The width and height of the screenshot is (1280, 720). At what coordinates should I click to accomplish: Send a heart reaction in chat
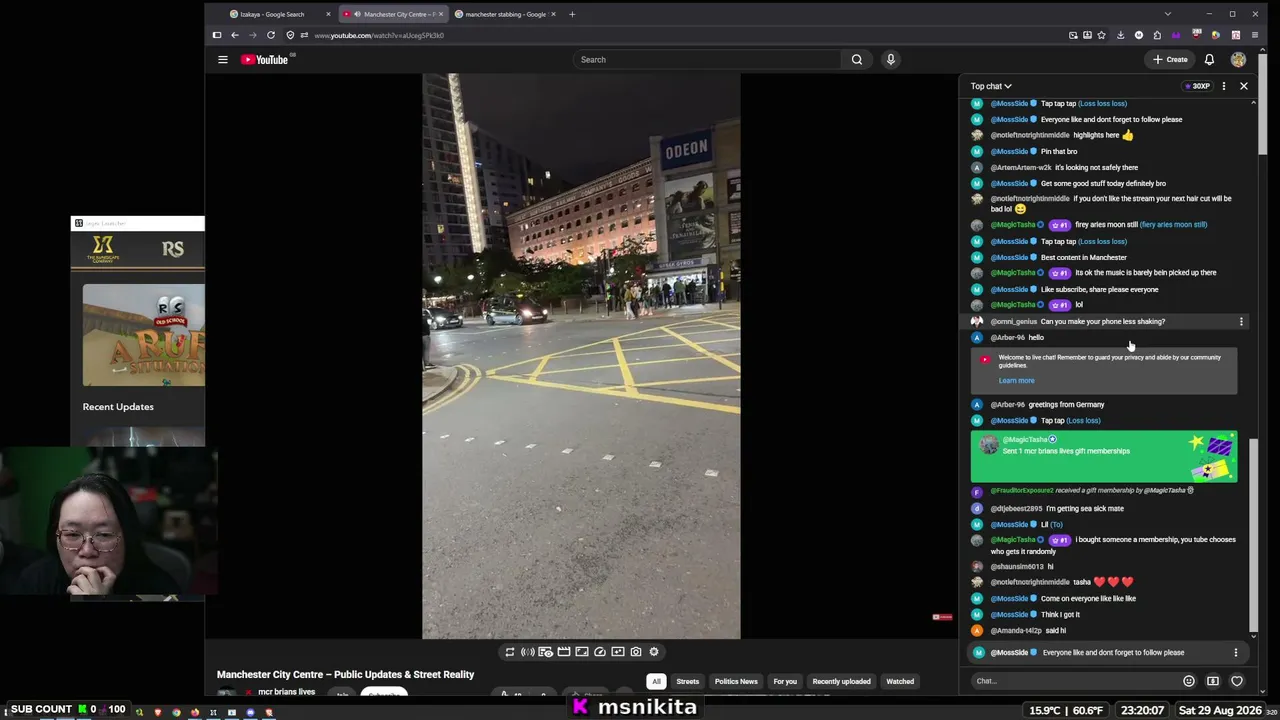click(x=1237, y=681)
